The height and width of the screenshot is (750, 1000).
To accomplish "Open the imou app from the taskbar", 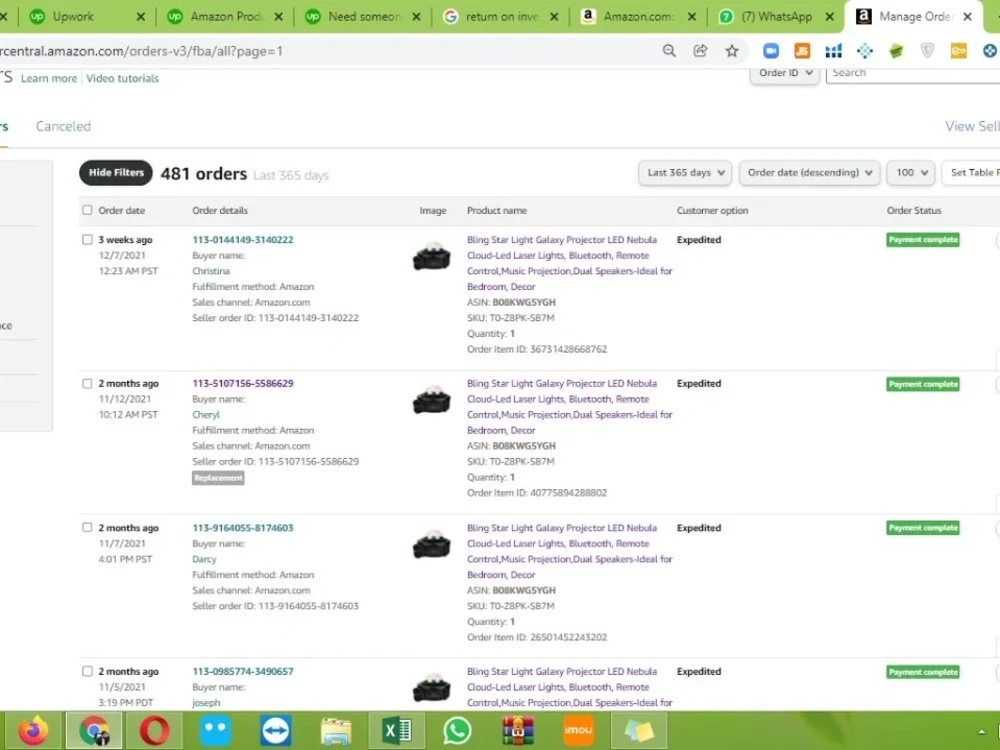I will point(578,731).
